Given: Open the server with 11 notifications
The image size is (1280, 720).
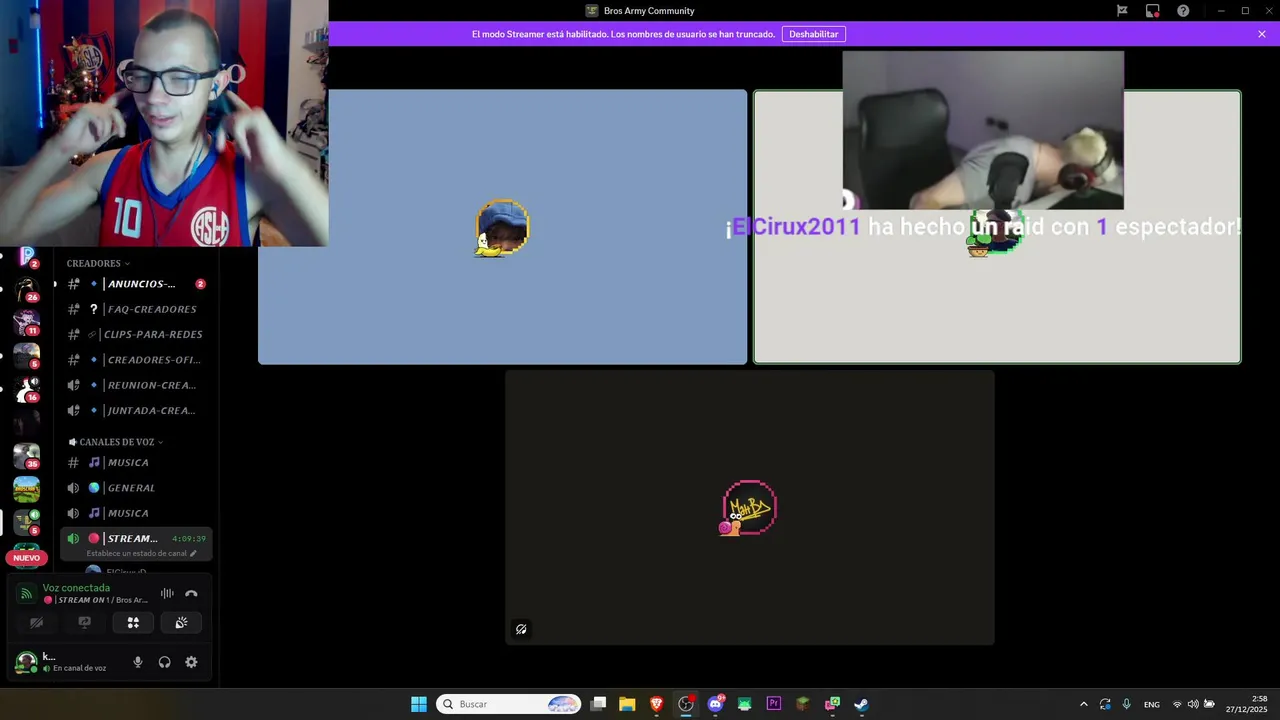Looking at the screenshot, I should tap(26, 322).
